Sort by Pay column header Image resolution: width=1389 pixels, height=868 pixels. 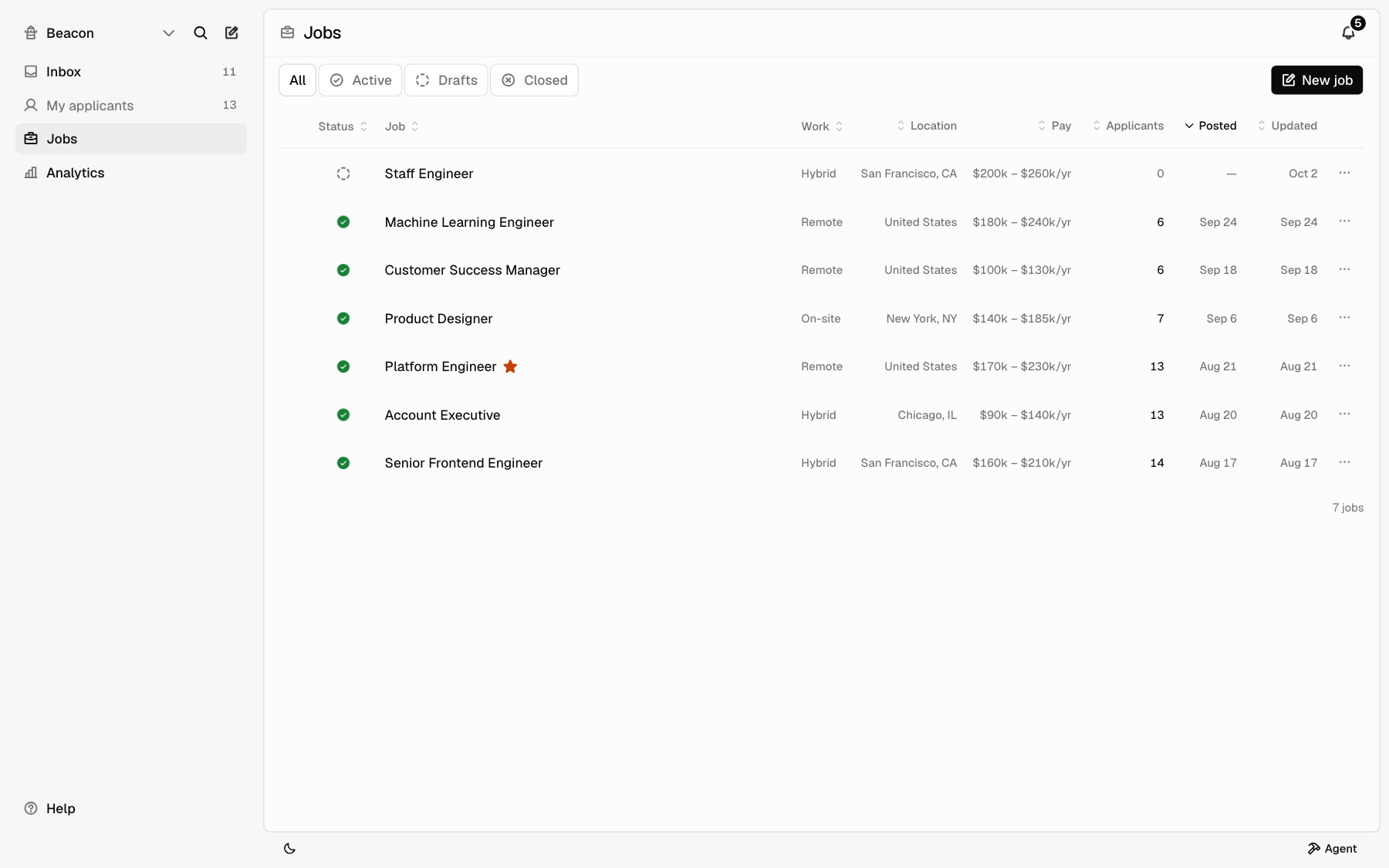click(x=1054, y=126)
